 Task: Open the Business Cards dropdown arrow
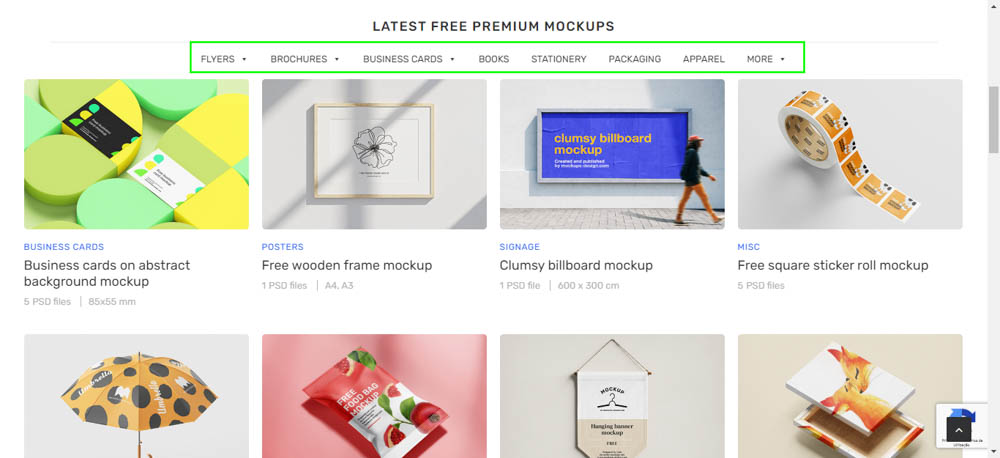click(452, 59)
